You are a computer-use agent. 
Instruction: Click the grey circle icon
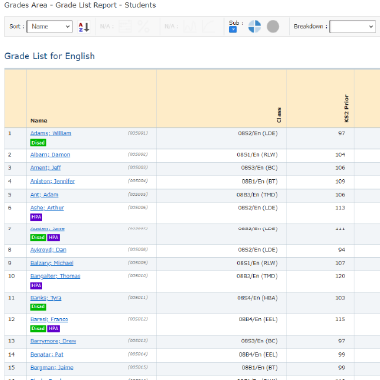click(273, 27)
